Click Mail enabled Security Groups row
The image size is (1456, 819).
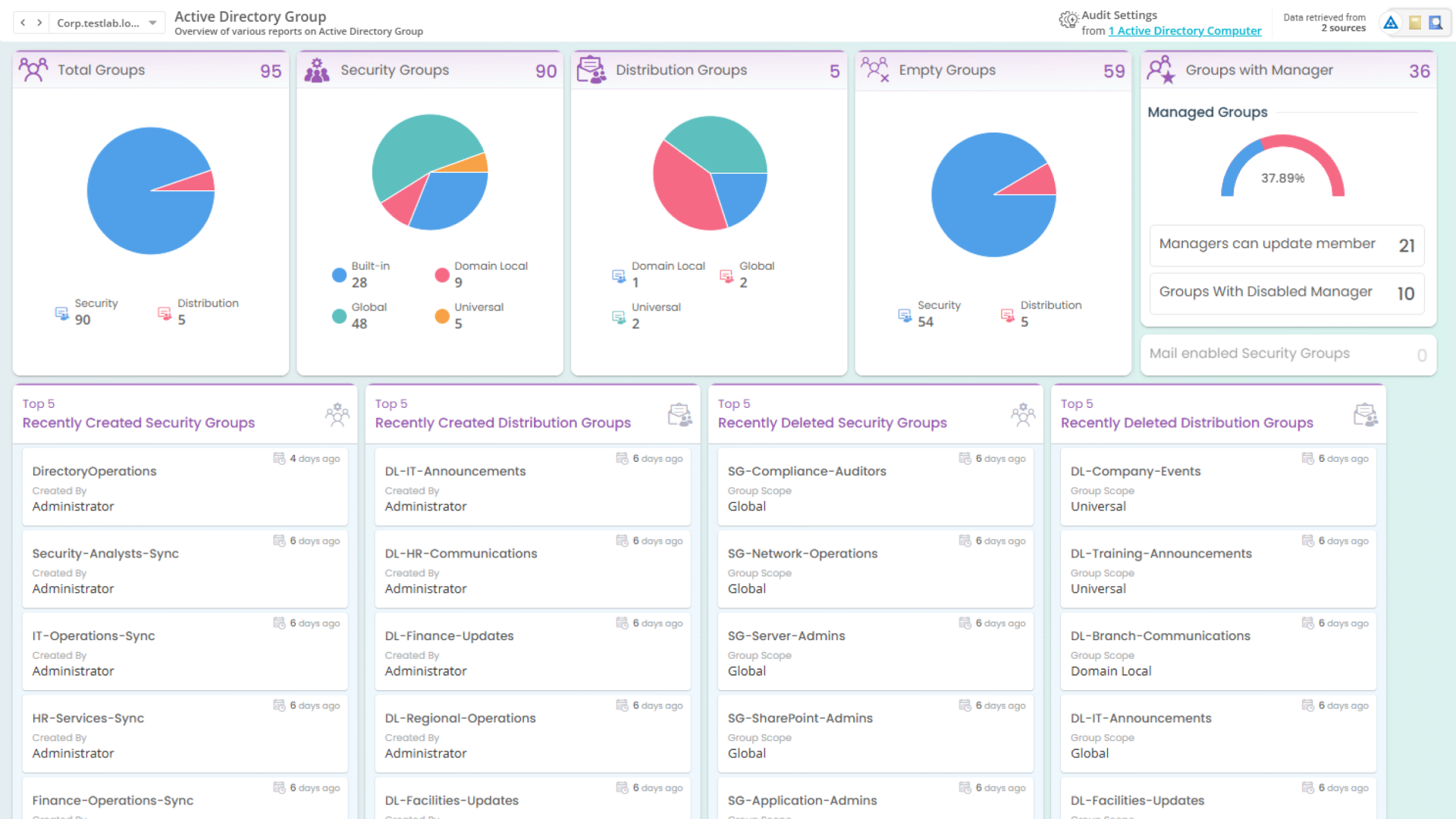pyautogui.click(x=1288, y=354)
